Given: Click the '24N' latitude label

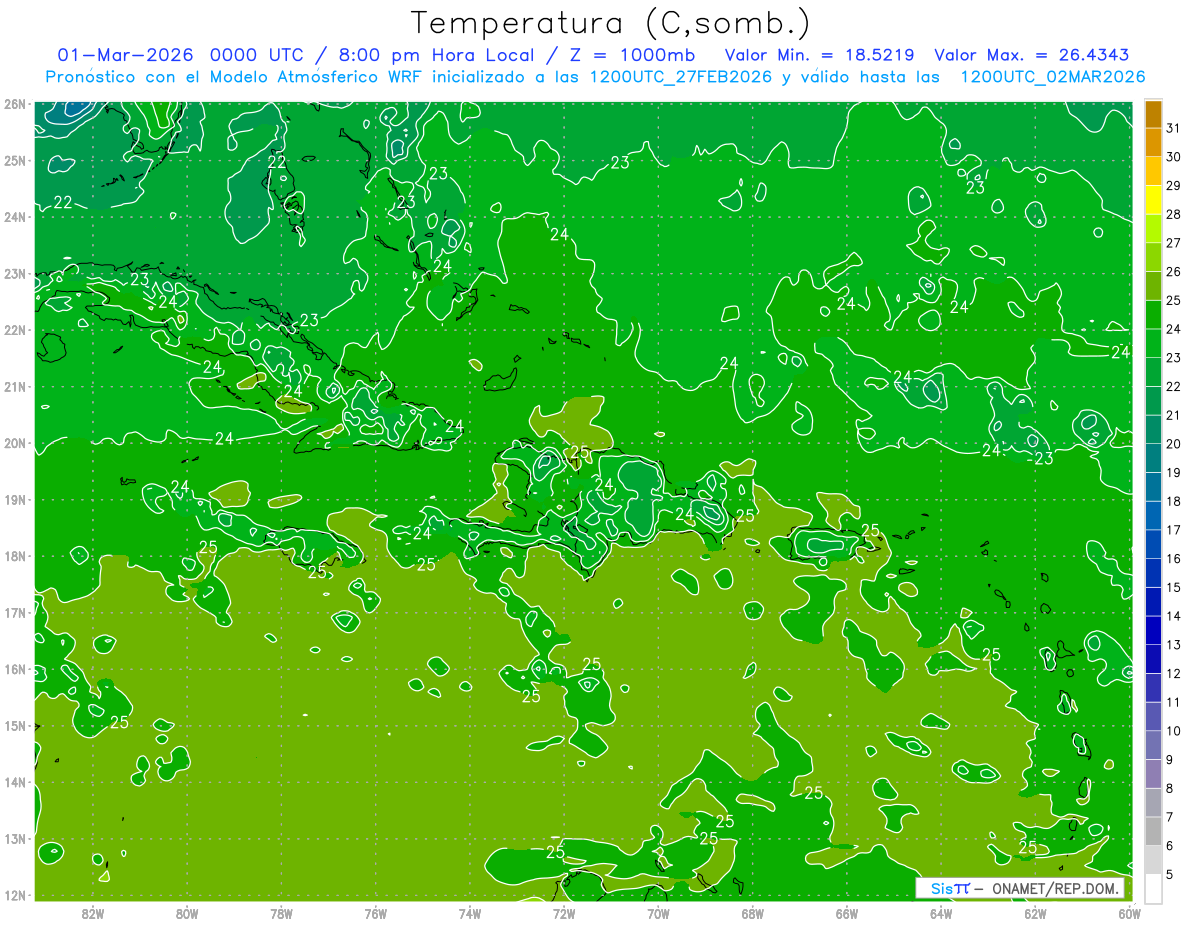Looking at the screenshot, I should (x=14, y=217).
